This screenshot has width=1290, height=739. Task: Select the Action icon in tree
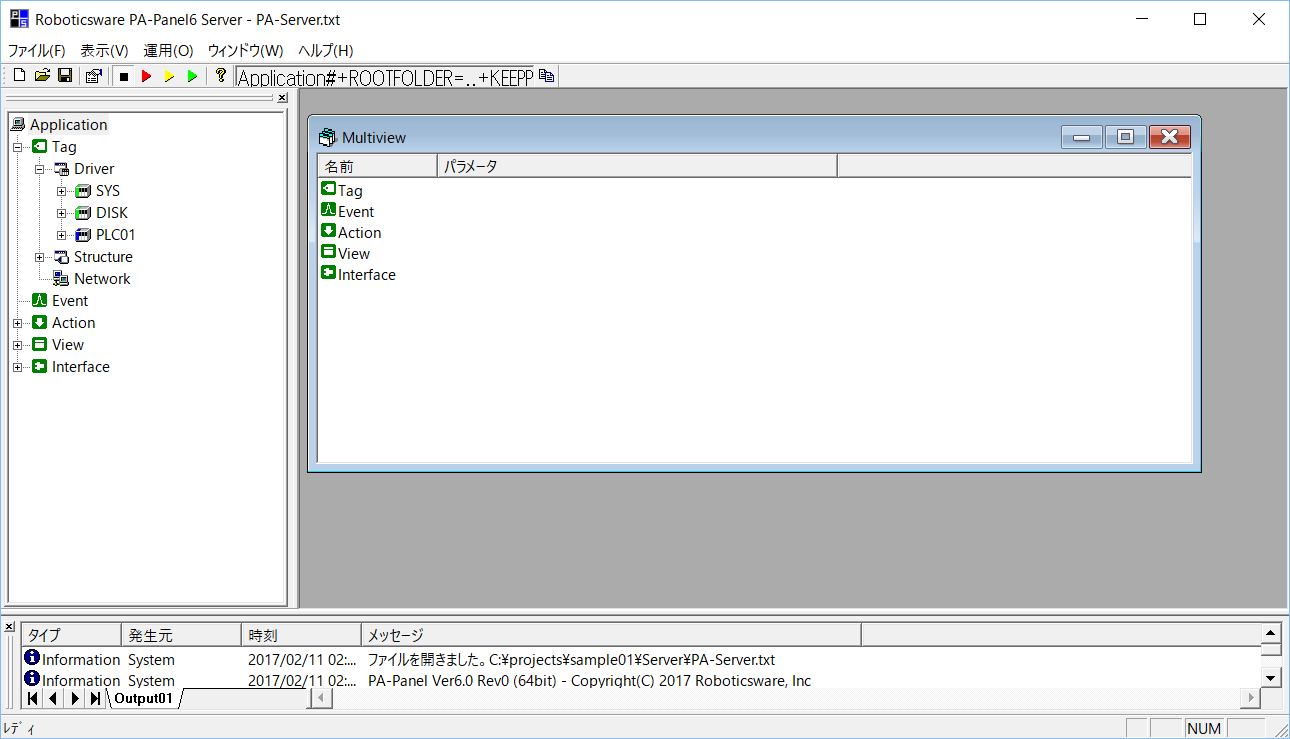[x=40, y=323]
